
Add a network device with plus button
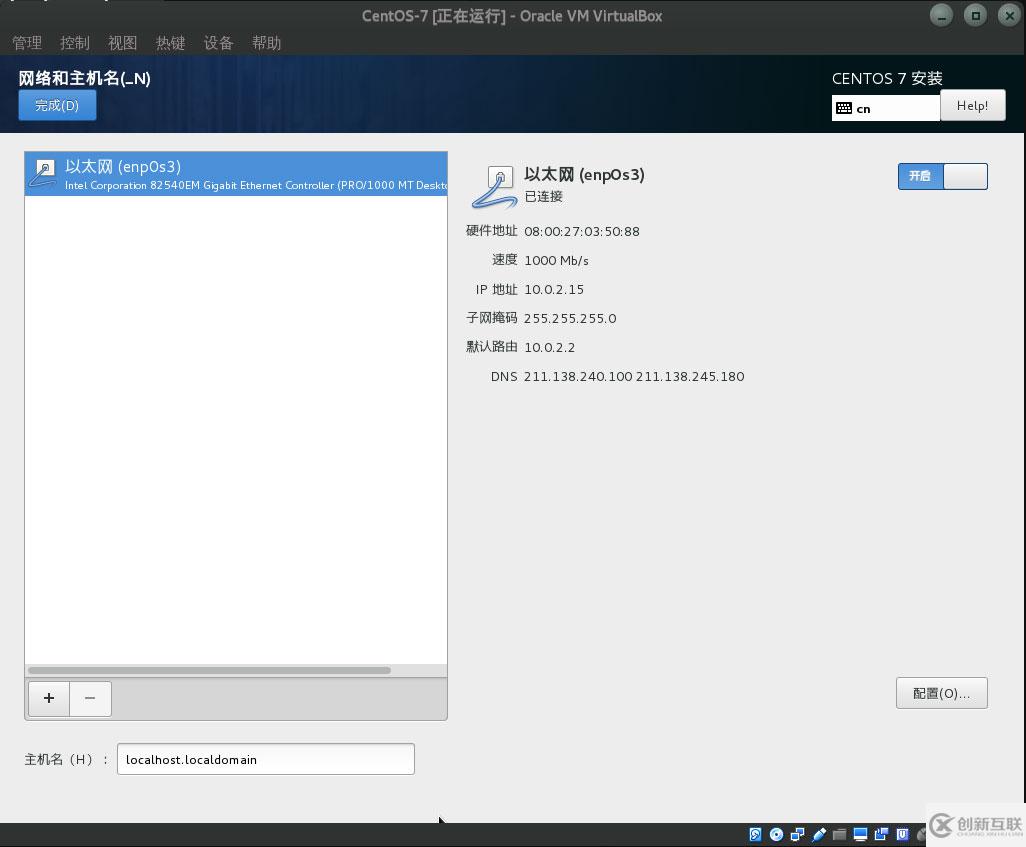tap(49, 698)
